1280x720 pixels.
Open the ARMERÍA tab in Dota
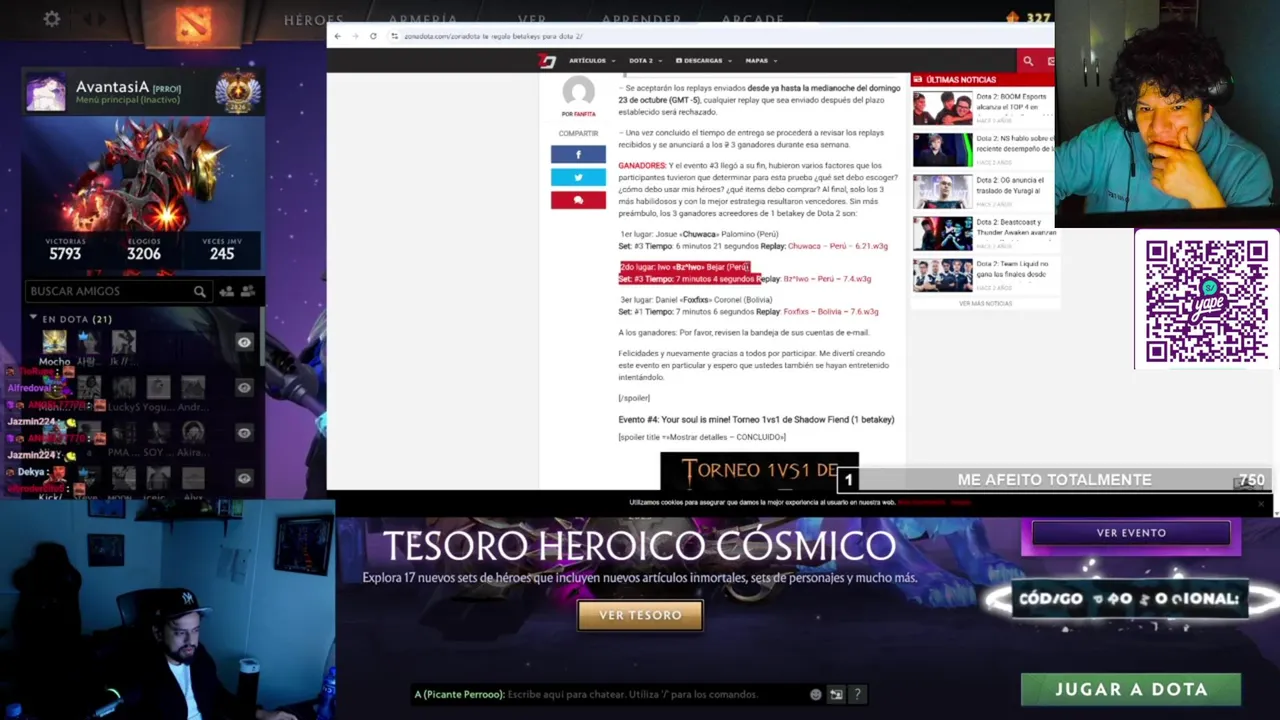pyautogui.click(x=423, y=20)
